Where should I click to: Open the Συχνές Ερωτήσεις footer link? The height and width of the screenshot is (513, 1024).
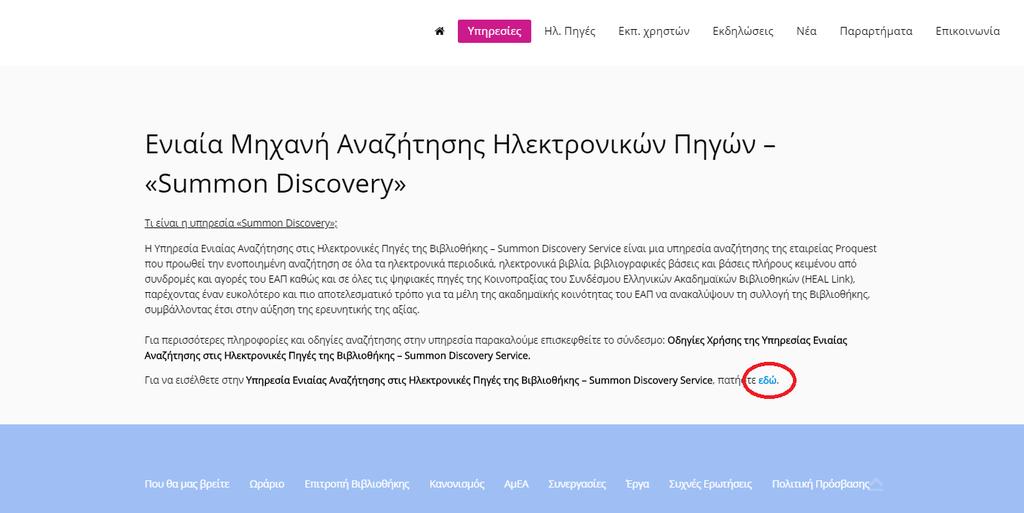[710, 484]
